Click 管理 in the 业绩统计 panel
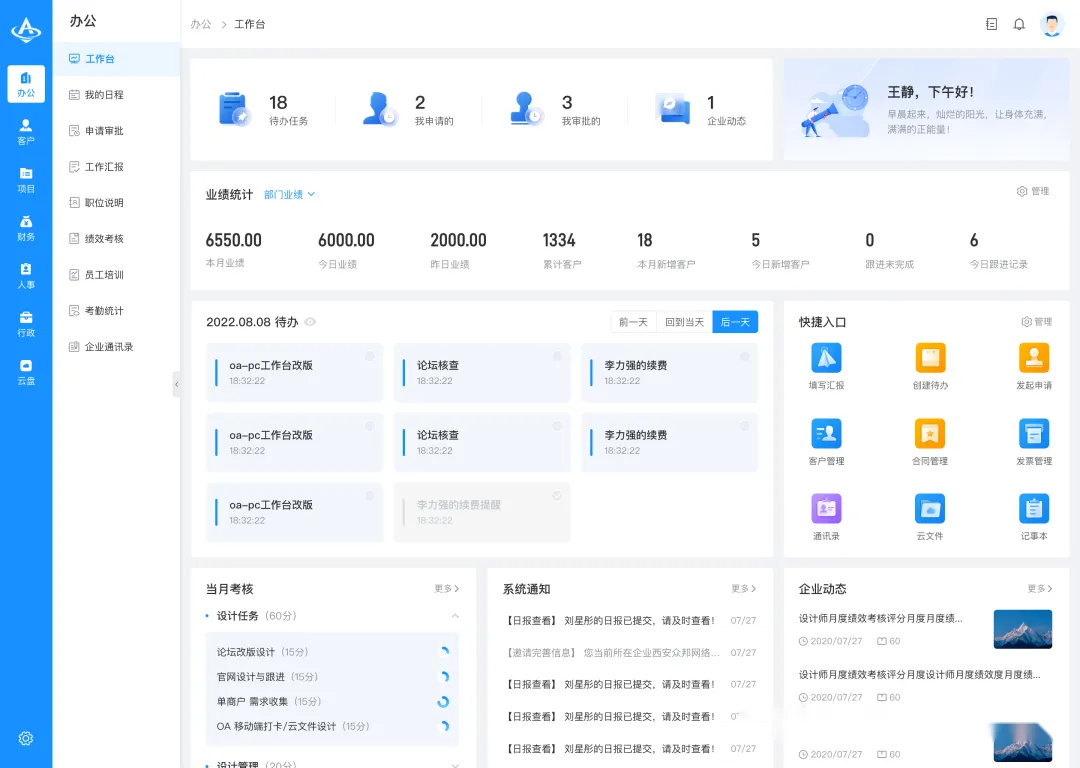The image size is (1080, 768). point(1033,191)
